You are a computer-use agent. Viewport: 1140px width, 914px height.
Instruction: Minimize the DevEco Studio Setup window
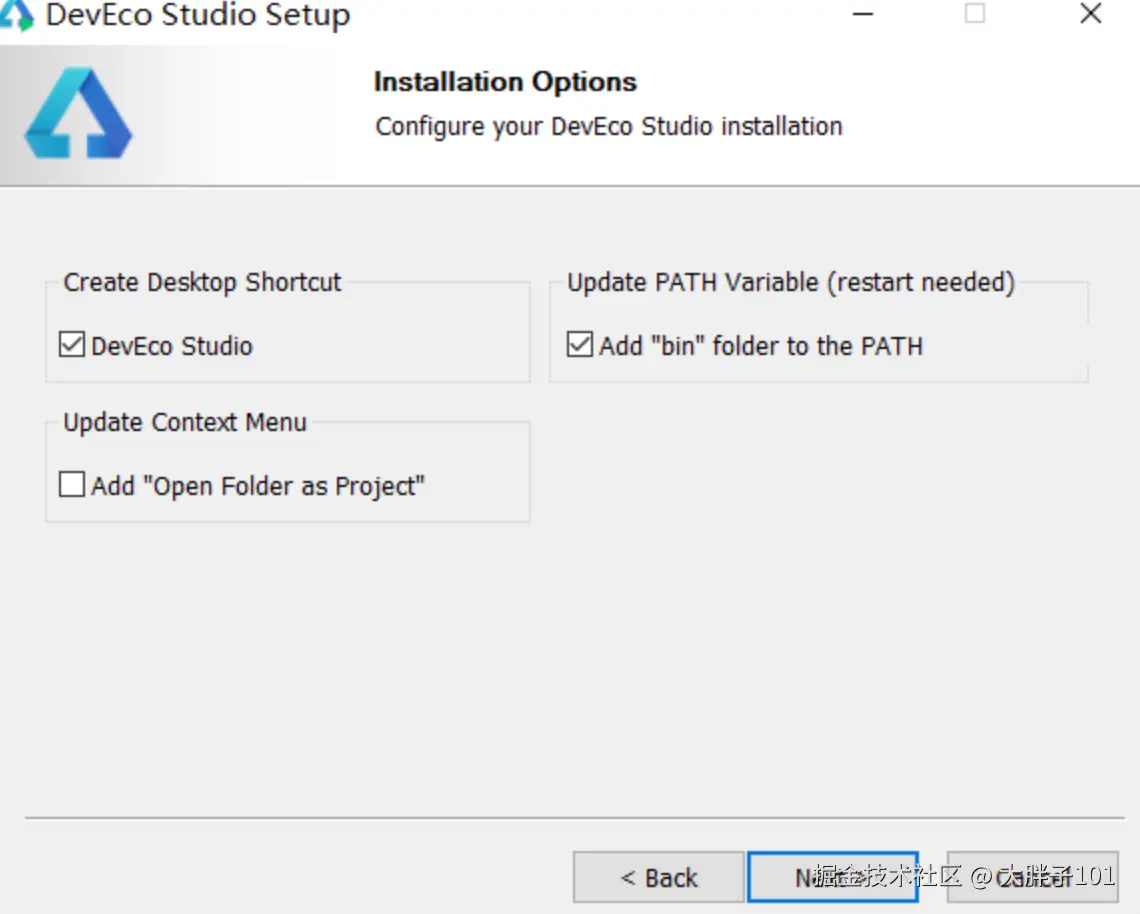[863, 14]
